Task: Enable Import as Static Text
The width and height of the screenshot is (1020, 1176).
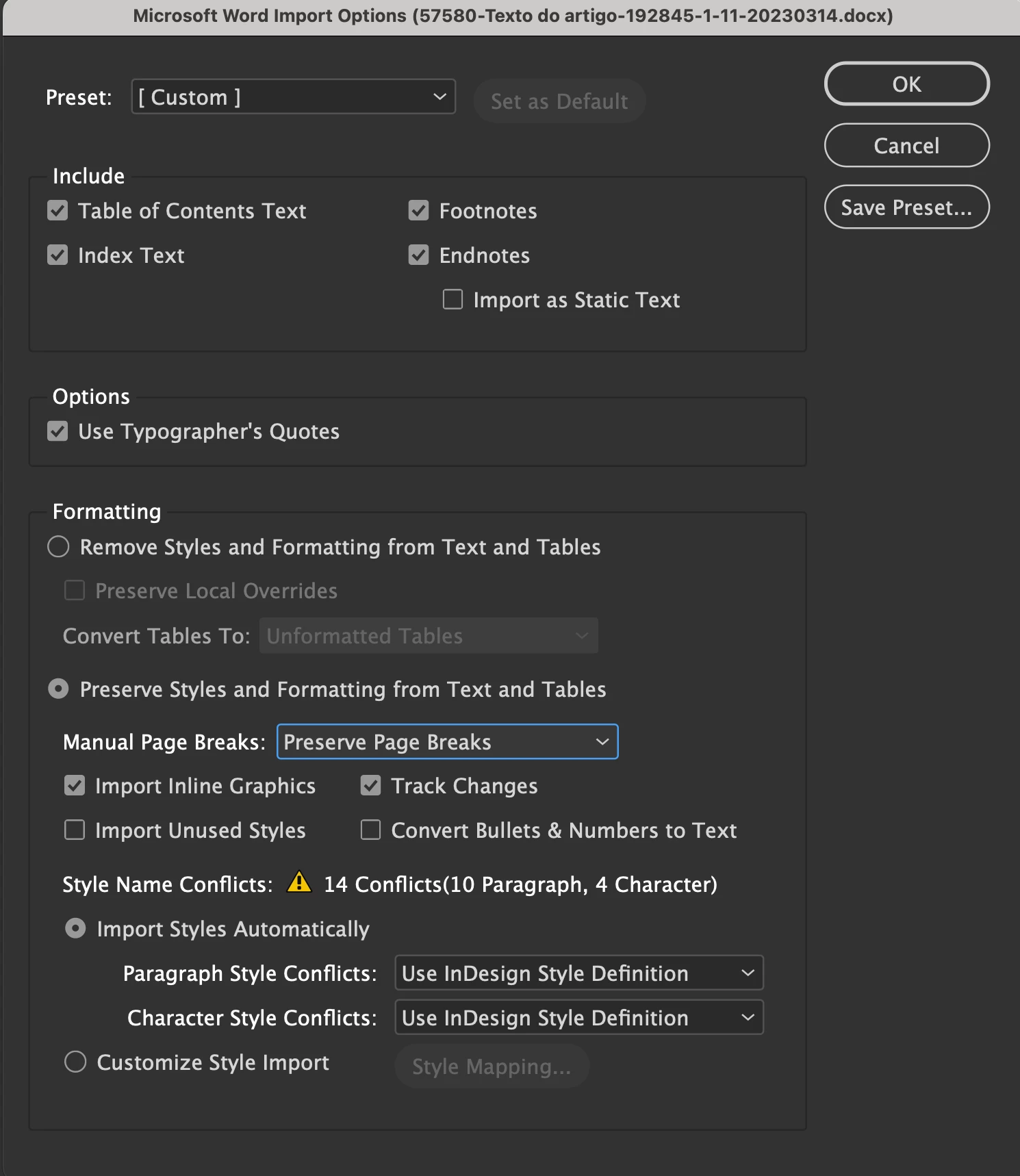Action: point(452,299)
